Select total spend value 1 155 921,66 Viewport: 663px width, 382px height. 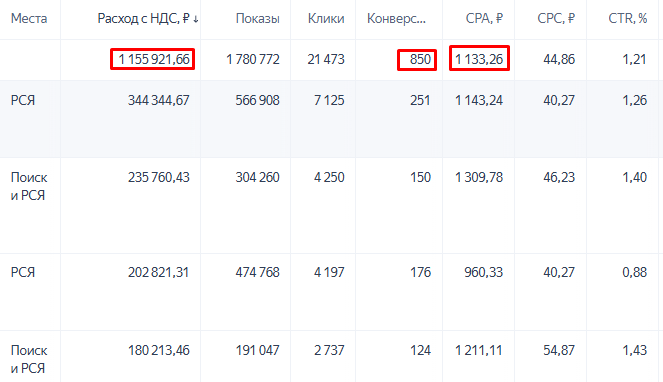click(x=153, y=59)
